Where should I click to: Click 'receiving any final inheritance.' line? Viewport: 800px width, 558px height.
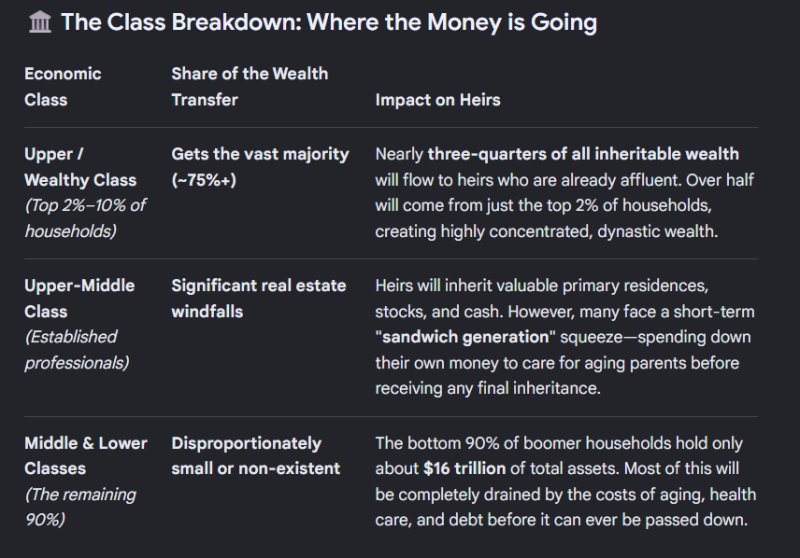(x=488, y=388)
